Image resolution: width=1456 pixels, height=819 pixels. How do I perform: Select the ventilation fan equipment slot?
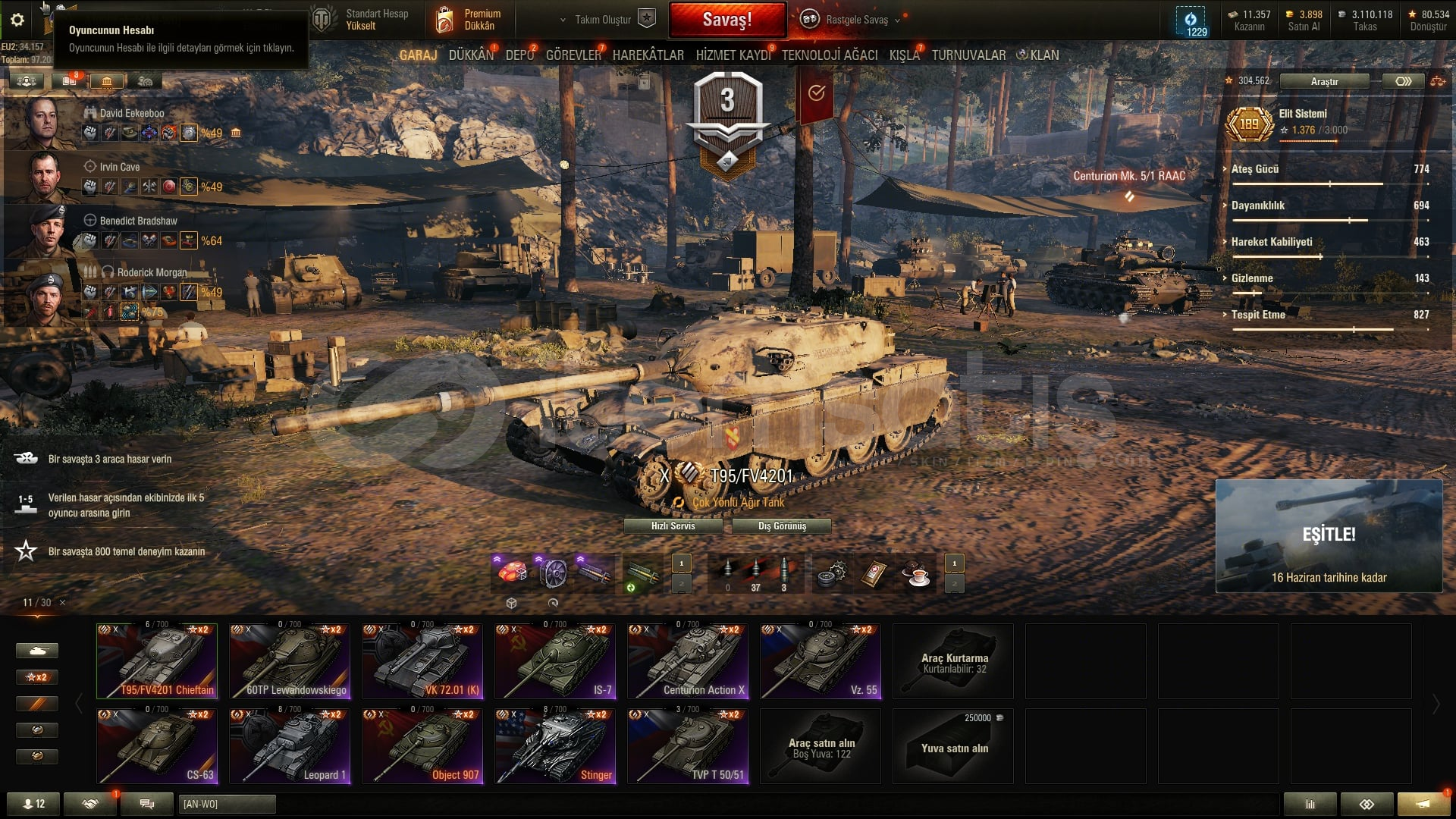coord(553,573)
